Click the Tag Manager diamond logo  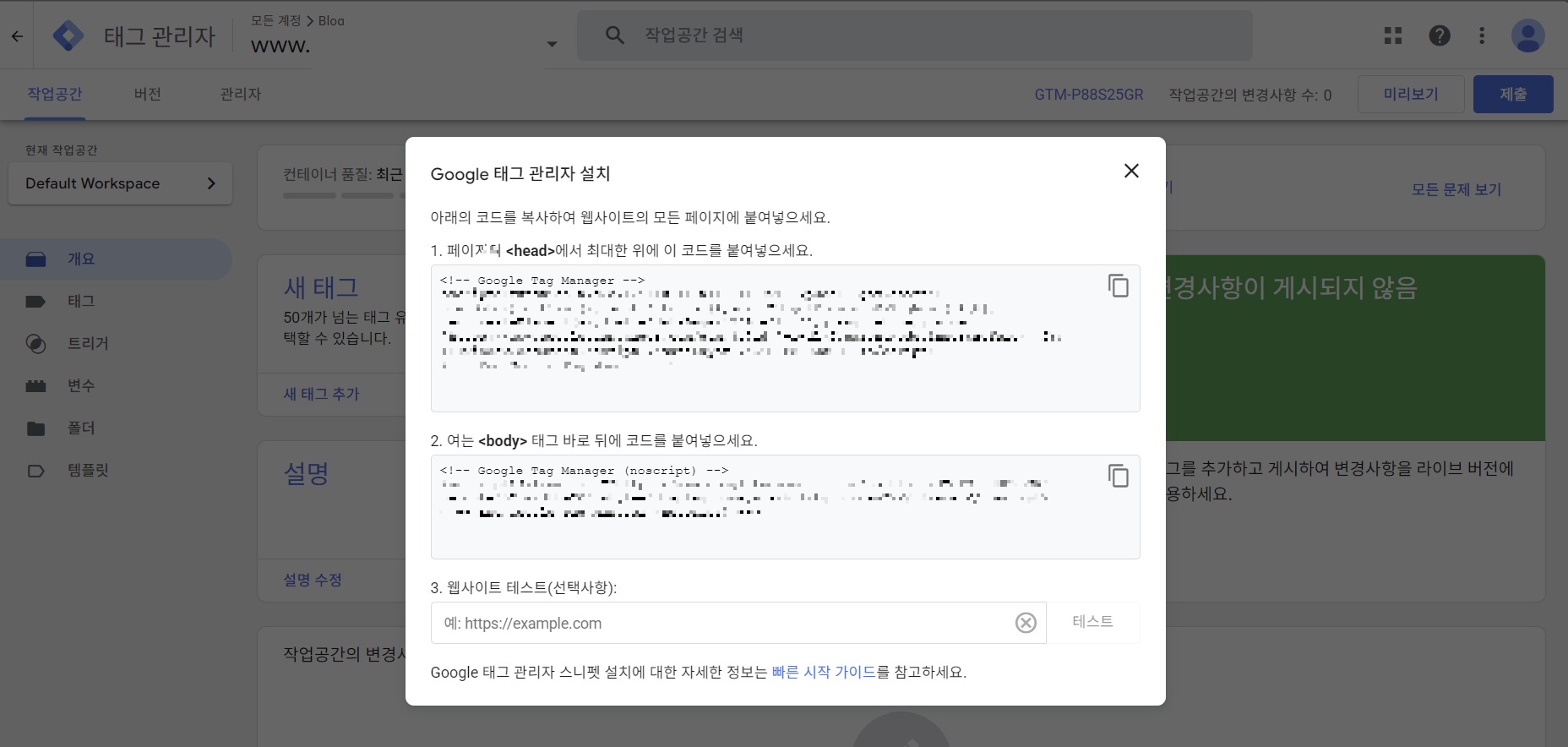tap(68, 35)
